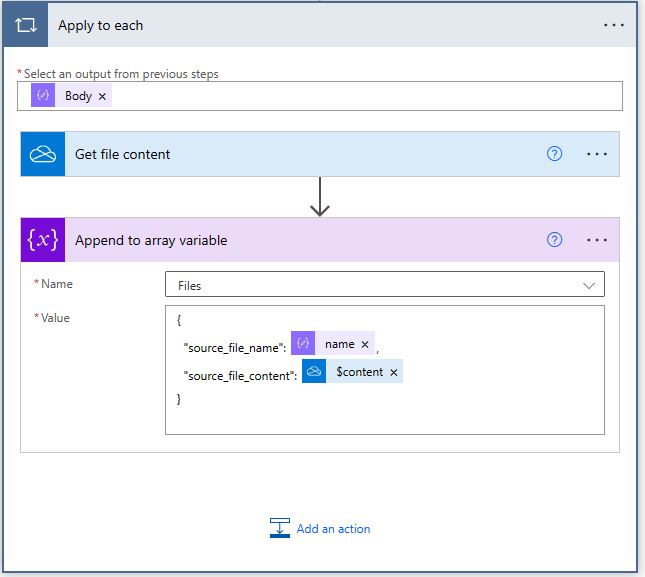Click the Select an output input field
Viewport: 645px width, 577px height.
360,96
